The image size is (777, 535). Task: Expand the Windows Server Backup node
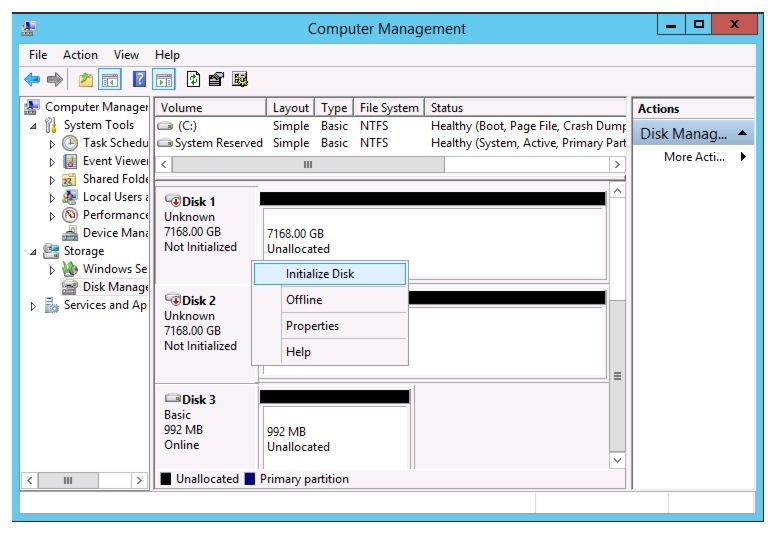(x=52, y=270)
